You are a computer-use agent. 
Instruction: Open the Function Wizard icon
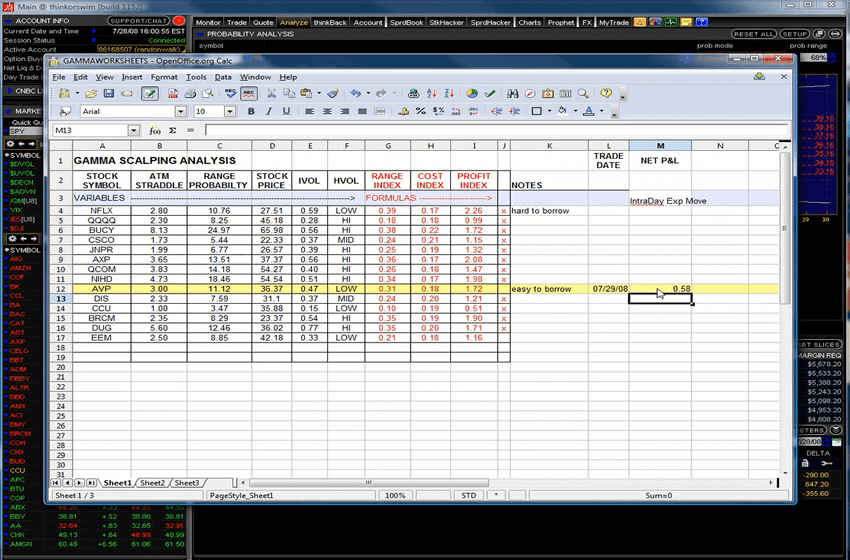point(155,130)
